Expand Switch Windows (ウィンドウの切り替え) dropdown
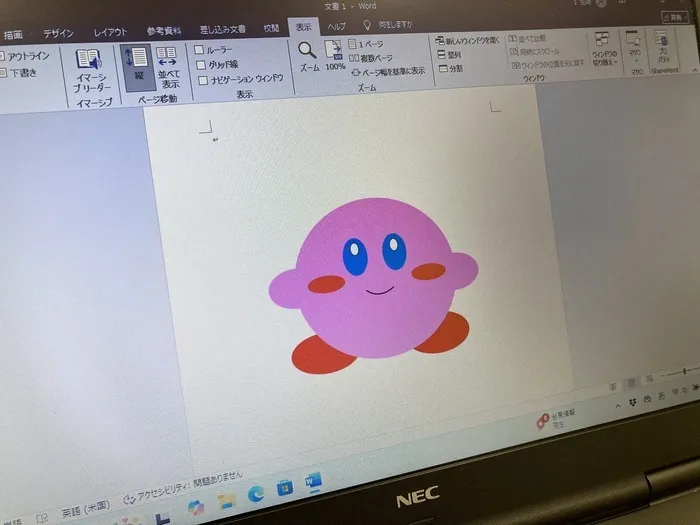This screenshot has width=700, height=525. click(604, 48)
